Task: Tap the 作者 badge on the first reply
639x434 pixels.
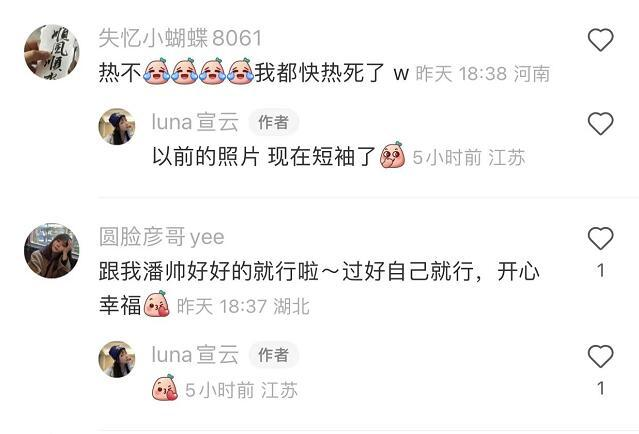Action: point(273,122)
